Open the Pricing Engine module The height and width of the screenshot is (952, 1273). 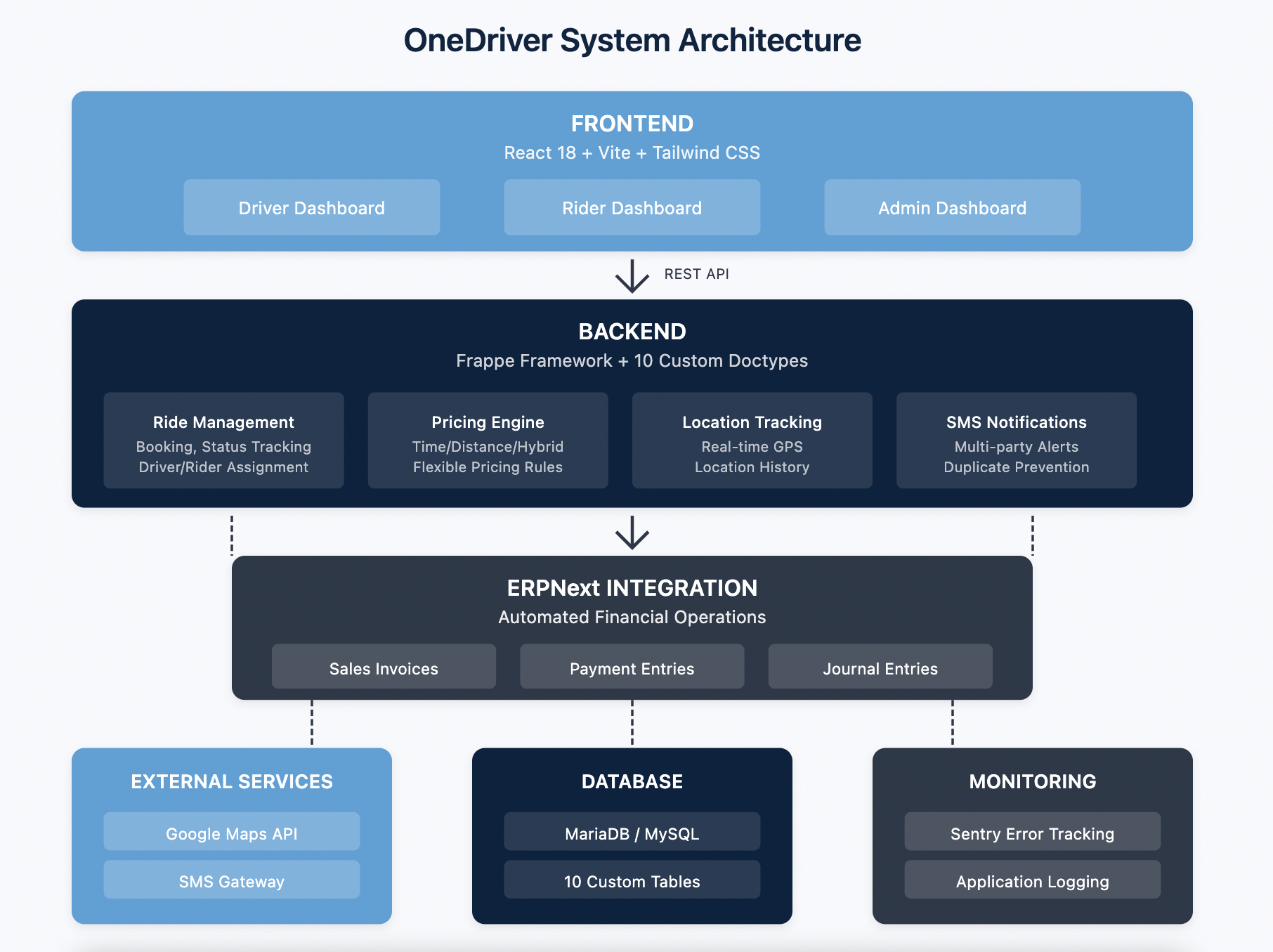pyautogui.click(x=487, y=441)
